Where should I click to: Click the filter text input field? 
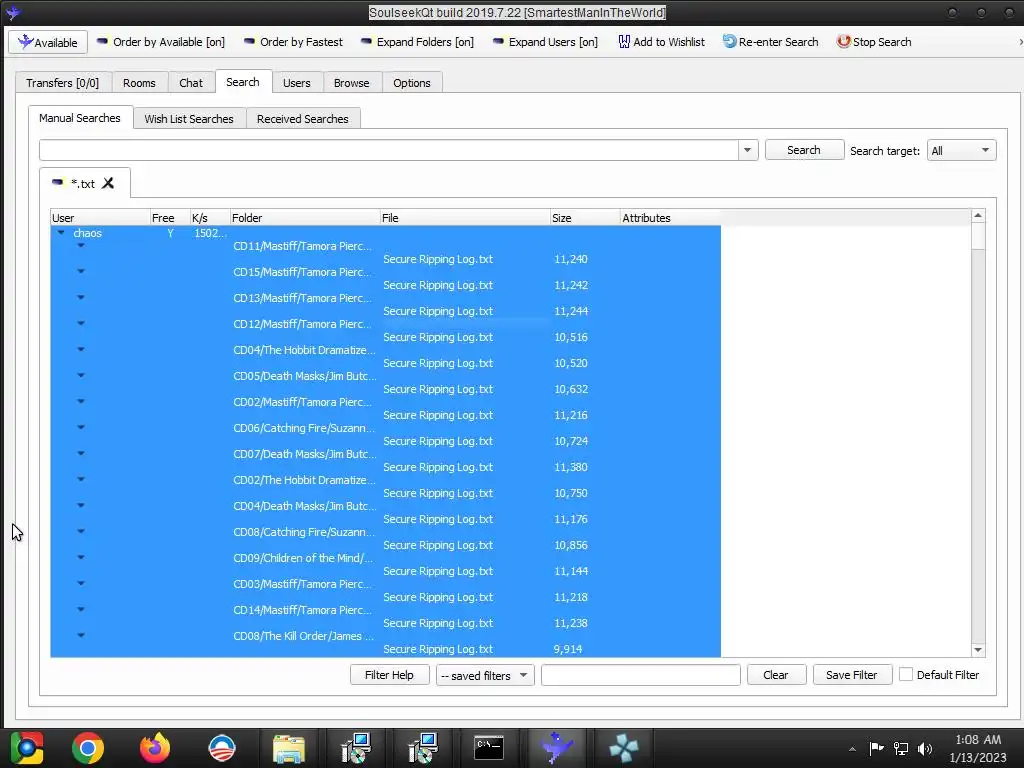coord(641,675)
